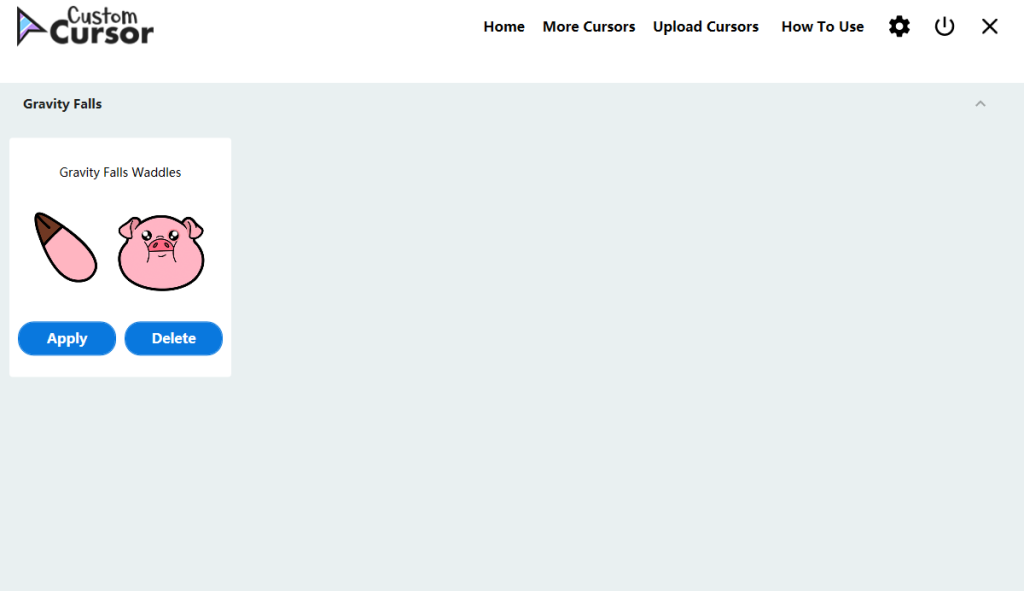1024x591 pixels.
Task: Open the settings gear icon
Action: (x=899, y=26)
